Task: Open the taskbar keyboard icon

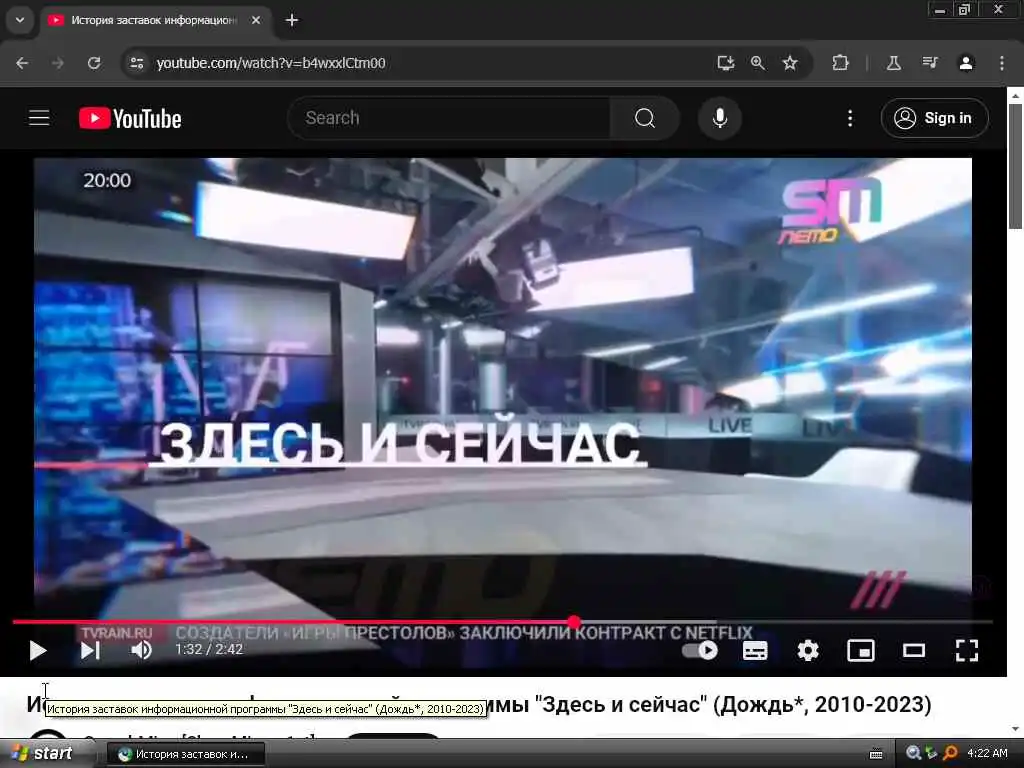Action: coord(876,754)
